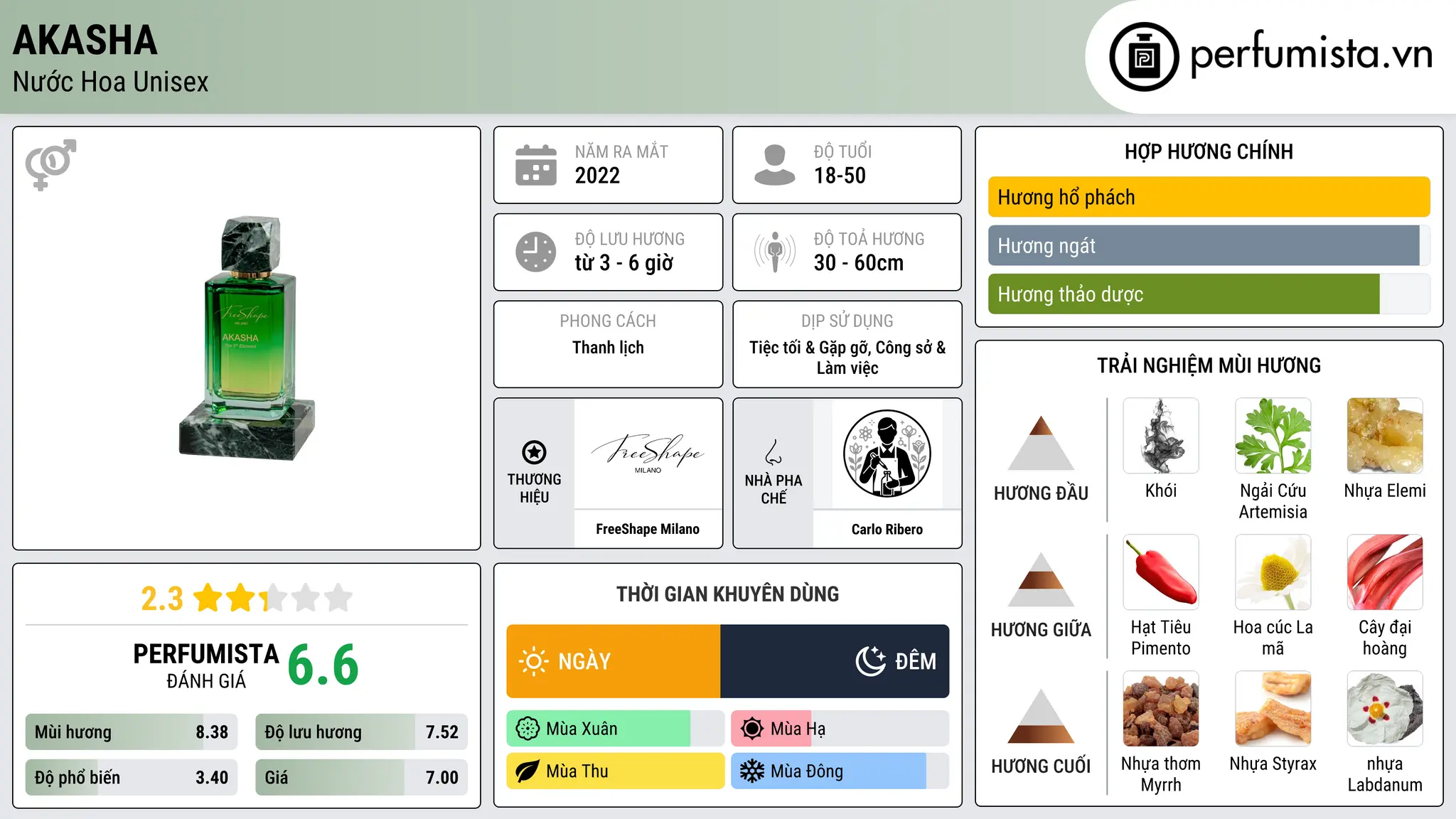Click the base notes pyramid icon
This screenshot has width=1456, height=819.
click(x=1041, y=716)
